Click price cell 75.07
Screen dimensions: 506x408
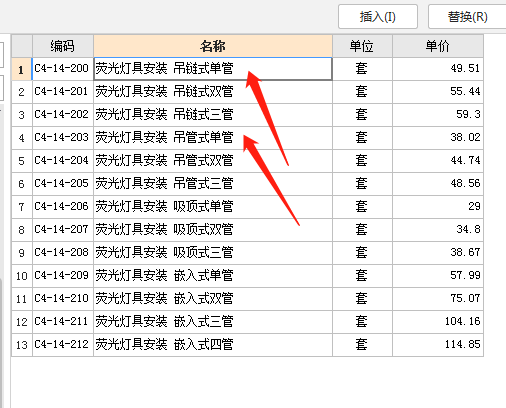click(438, 299)
